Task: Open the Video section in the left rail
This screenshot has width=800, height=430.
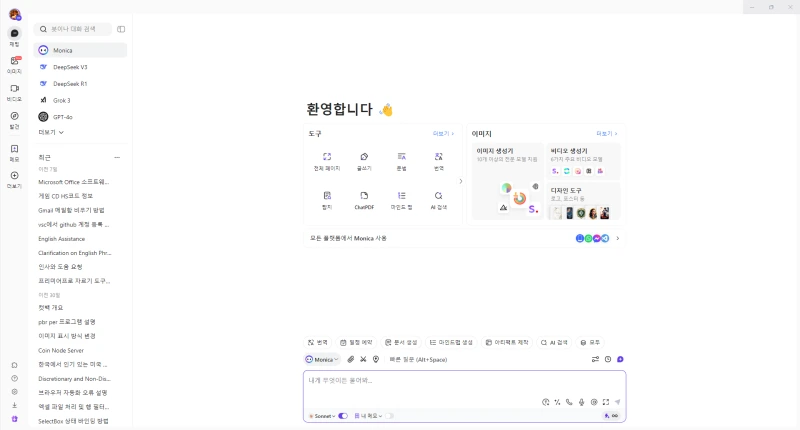Action: (x=14, y=92)
